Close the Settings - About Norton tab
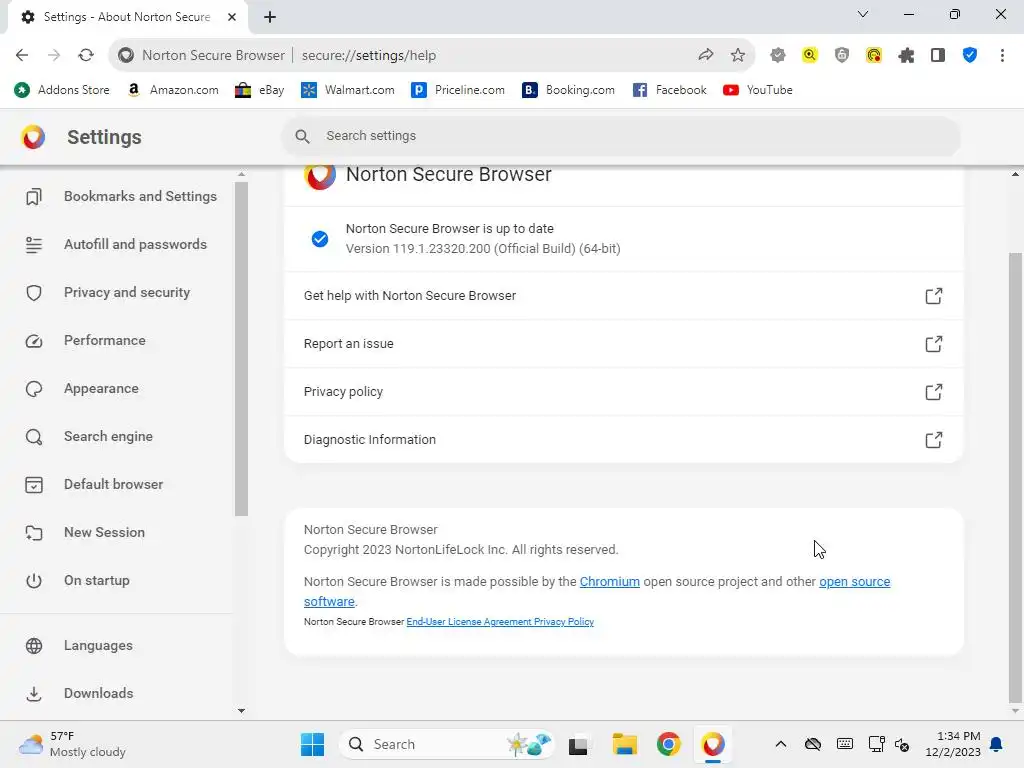1024x768 pixels. 232,17
